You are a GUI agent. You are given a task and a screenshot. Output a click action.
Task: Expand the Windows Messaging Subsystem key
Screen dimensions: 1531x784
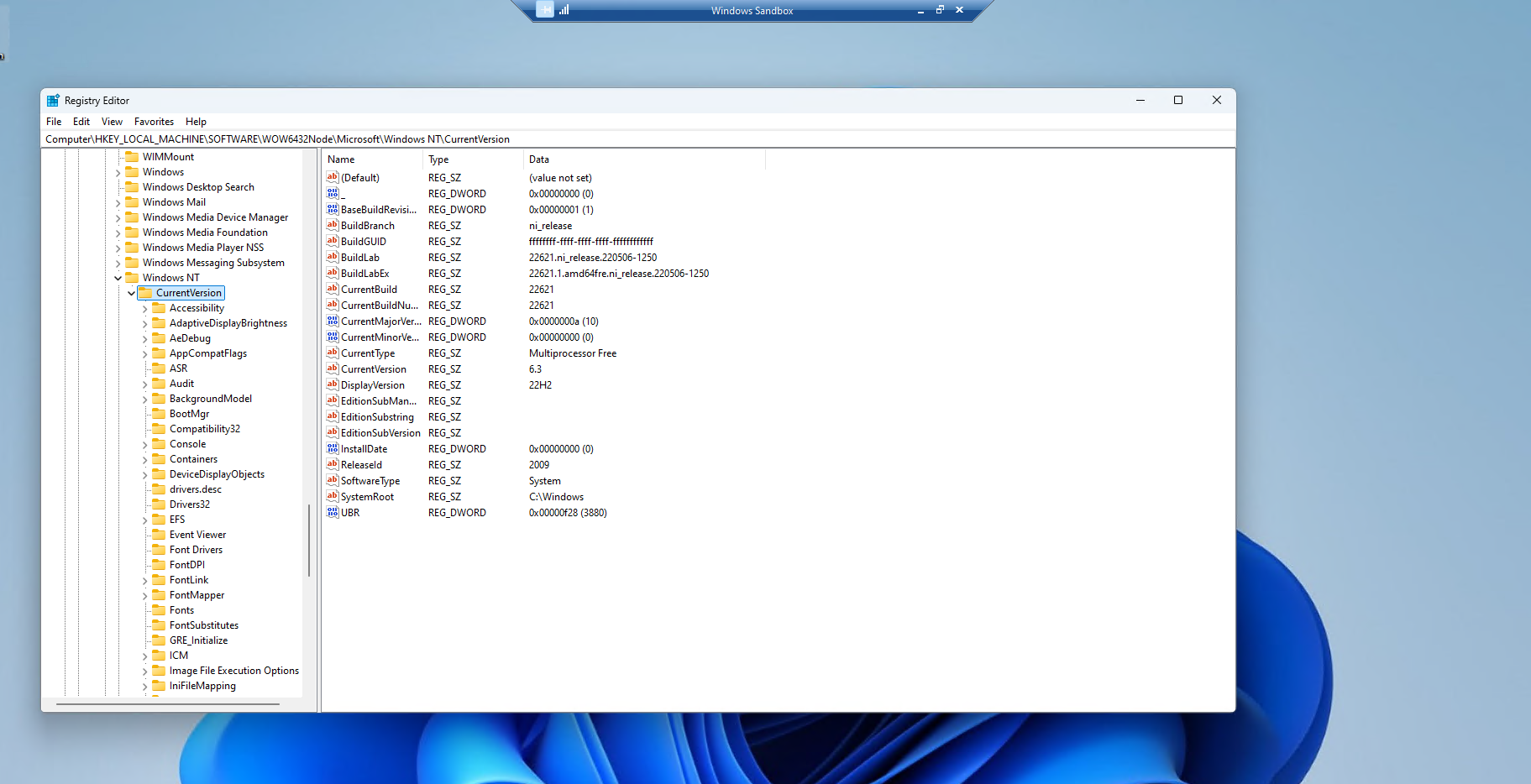(x=118, y=263)
